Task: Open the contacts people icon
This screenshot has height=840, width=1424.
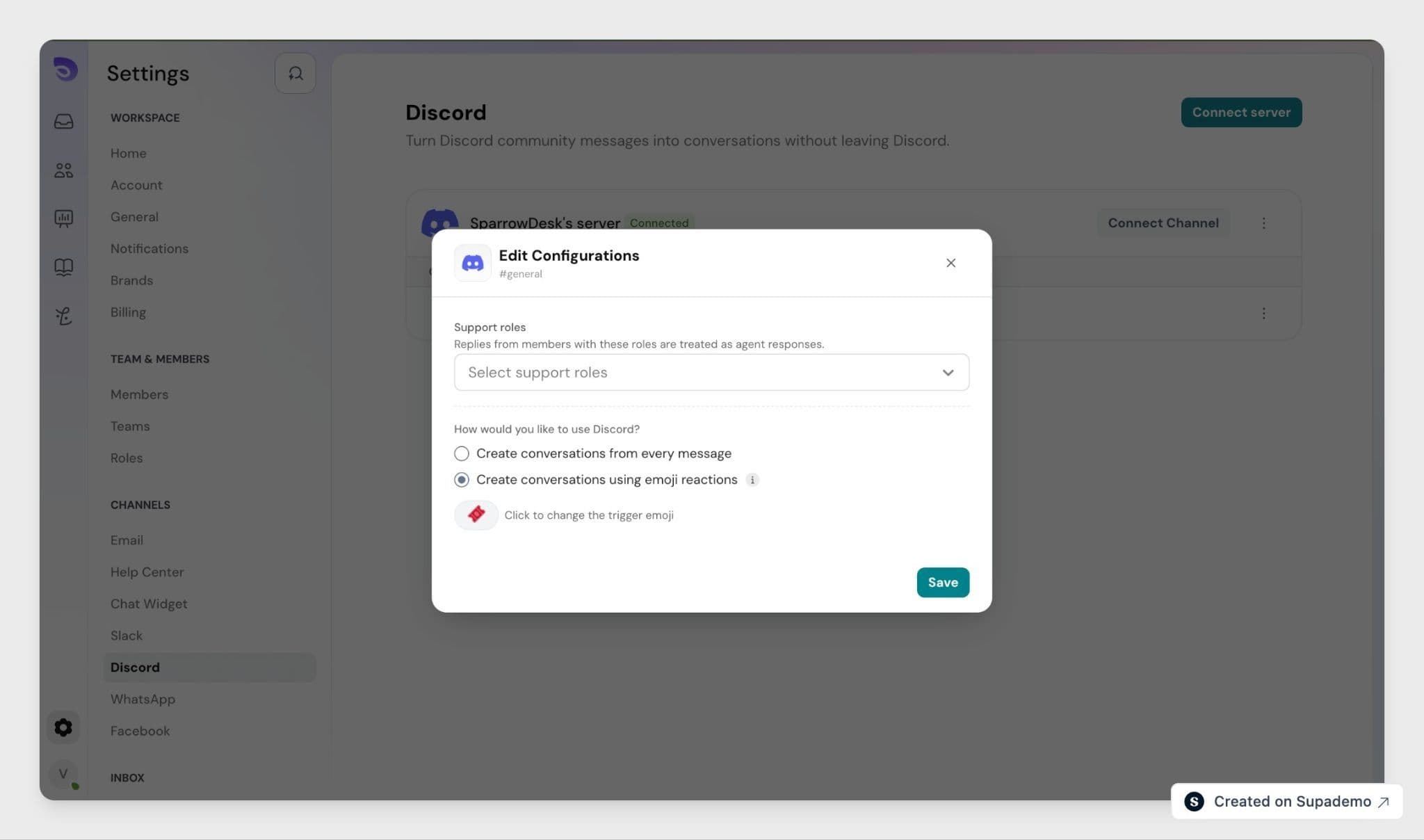Action: coord(63,170)
